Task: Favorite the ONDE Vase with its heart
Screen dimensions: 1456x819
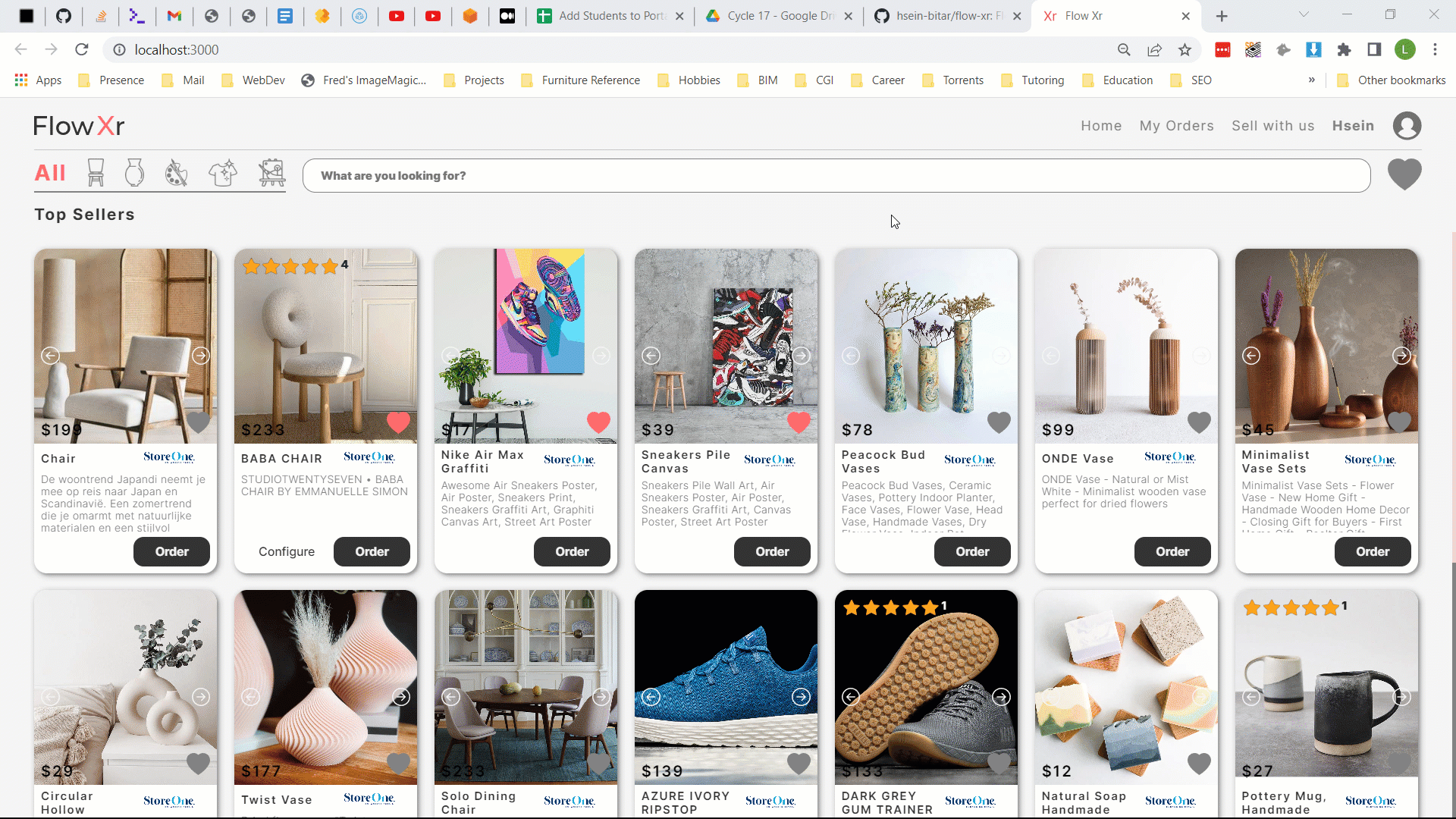Action: 1199,422
